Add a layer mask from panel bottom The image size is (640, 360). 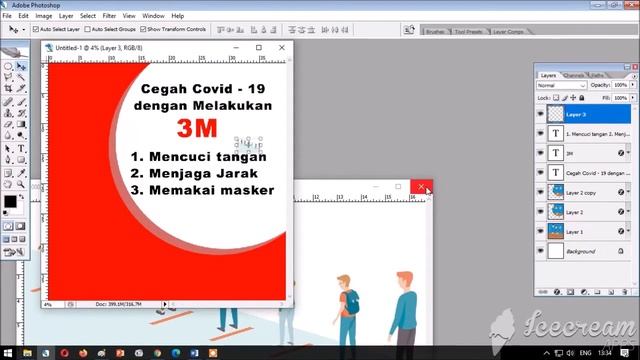point(571,292)
